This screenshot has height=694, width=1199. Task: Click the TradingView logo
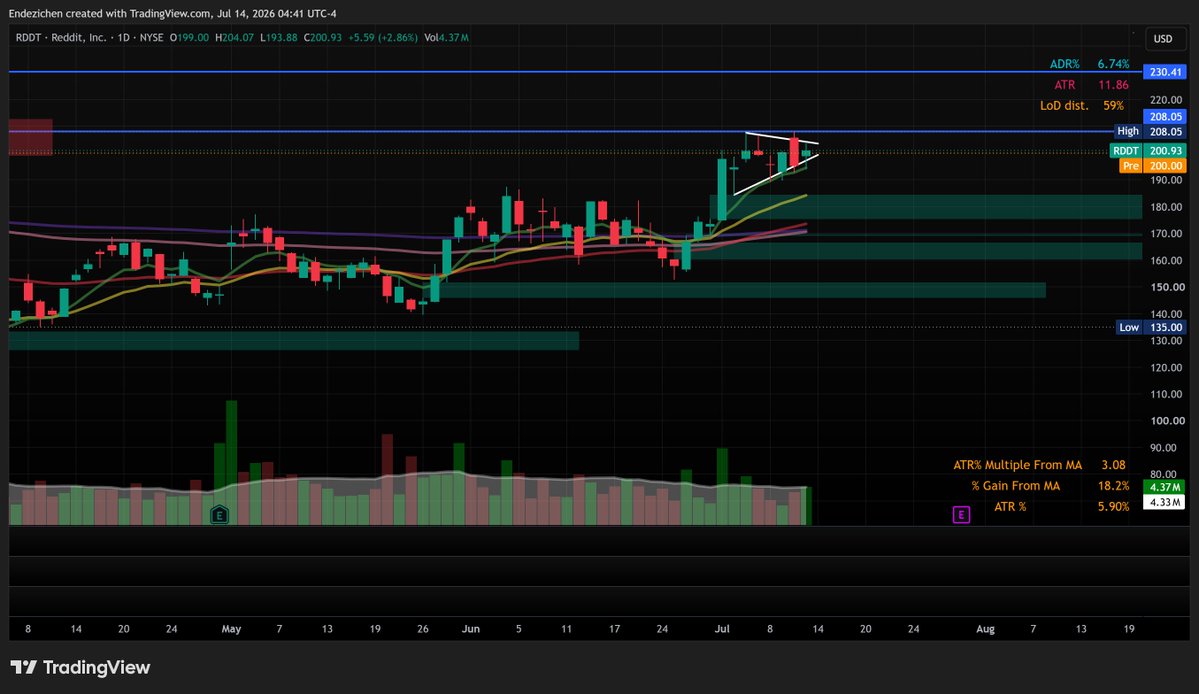[x=80, y=667]
